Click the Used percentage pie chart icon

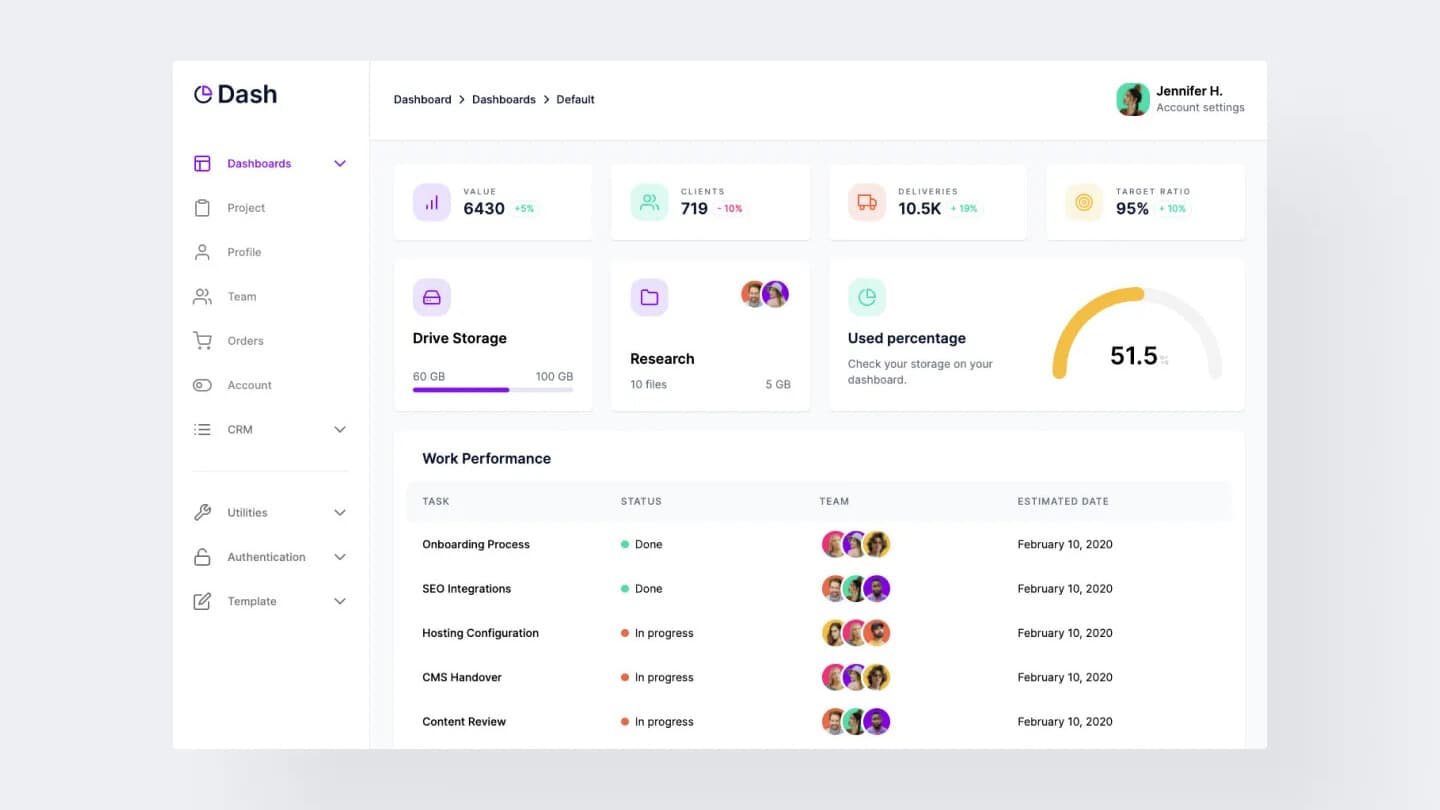[867, 297]
